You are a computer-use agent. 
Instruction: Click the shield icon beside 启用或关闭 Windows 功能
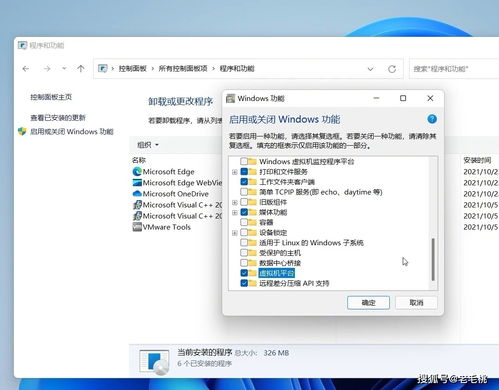(x=22, y=131)
